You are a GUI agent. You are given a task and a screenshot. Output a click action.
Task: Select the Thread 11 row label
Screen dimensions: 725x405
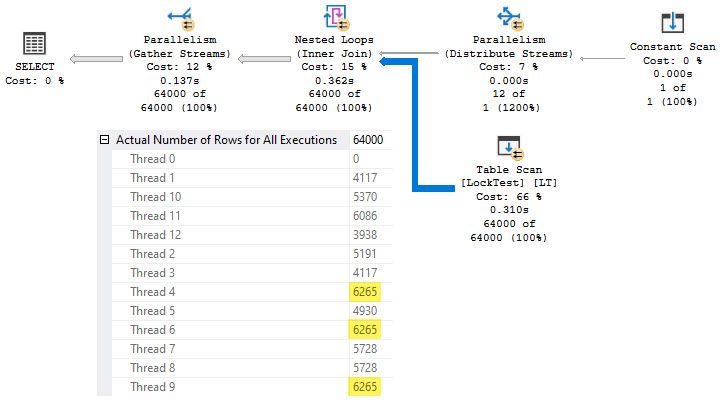point(155,215)
